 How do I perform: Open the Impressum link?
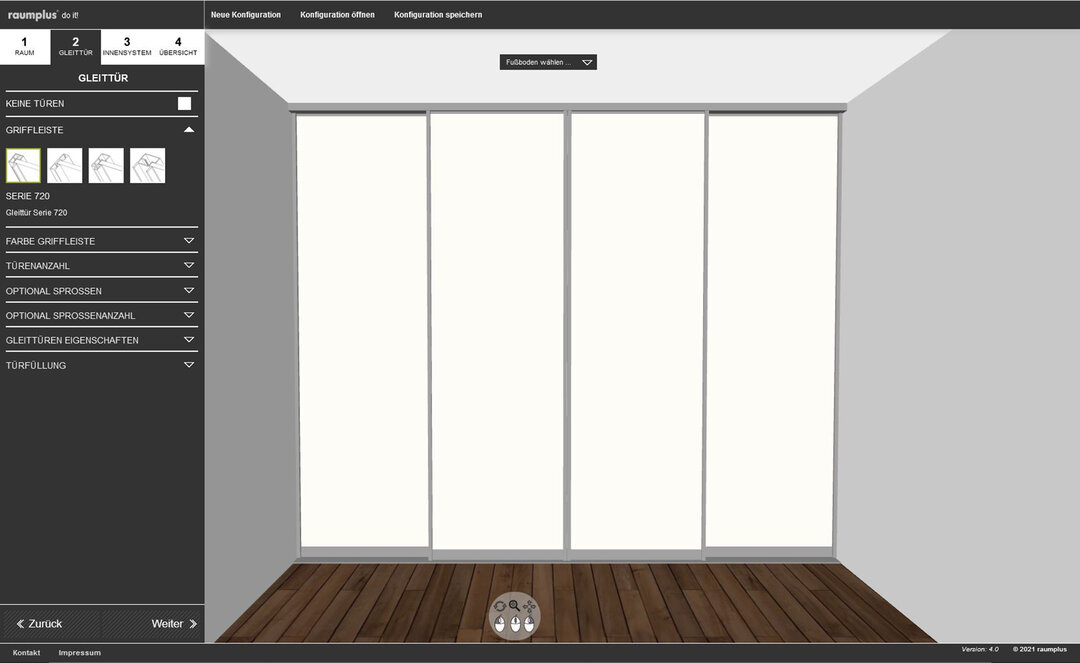point(79,653)
